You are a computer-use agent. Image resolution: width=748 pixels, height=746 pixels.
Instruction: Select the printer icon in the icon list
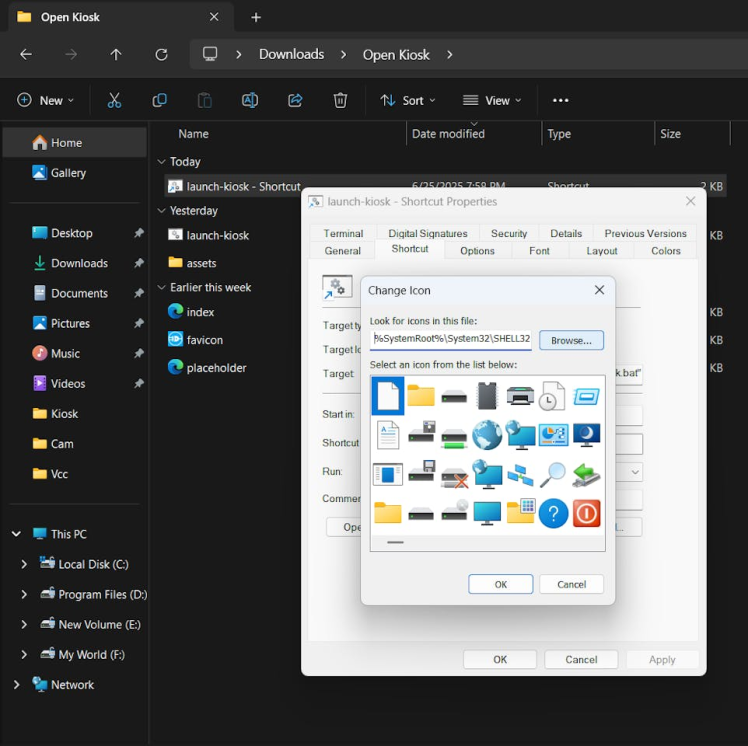pyautogui.click(x=520, y=396)
